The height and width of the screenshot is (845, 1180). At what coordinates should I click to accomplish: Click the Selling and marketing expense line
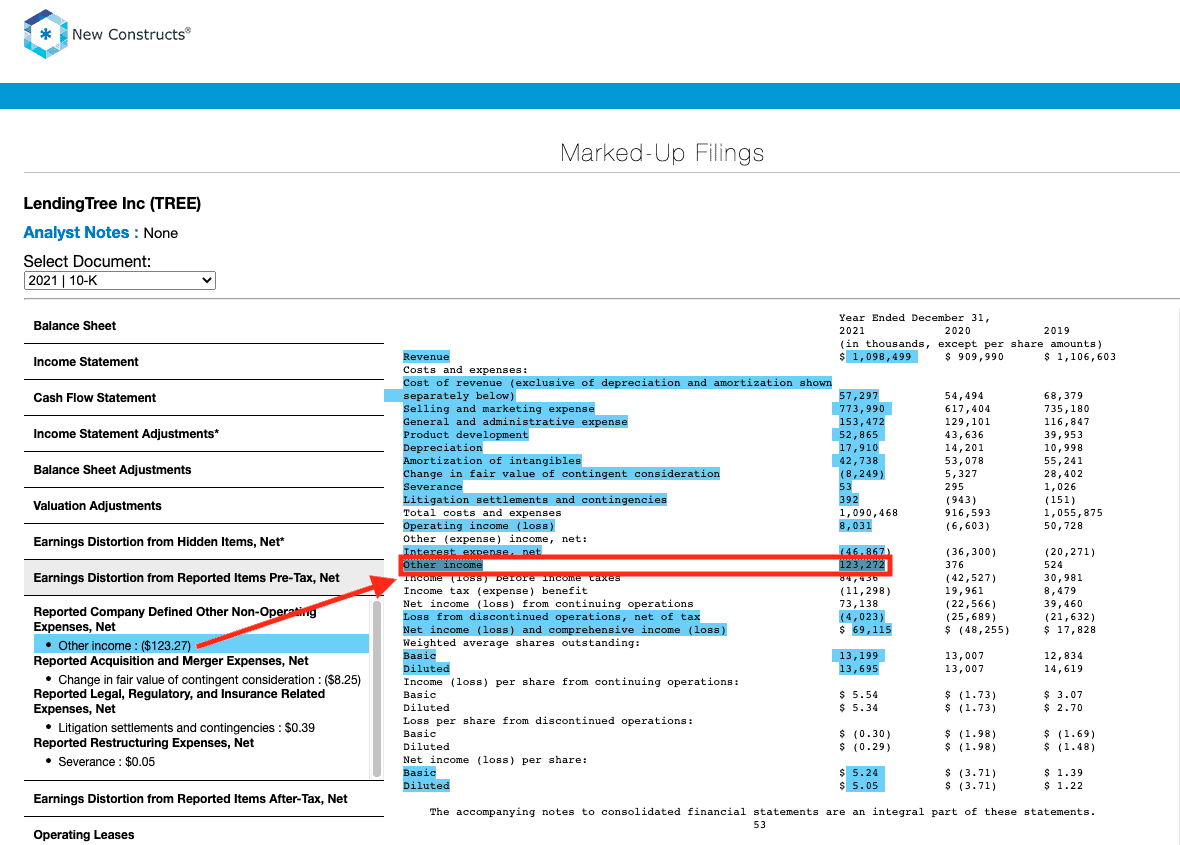pyautogui.click(x=499, y=409)
